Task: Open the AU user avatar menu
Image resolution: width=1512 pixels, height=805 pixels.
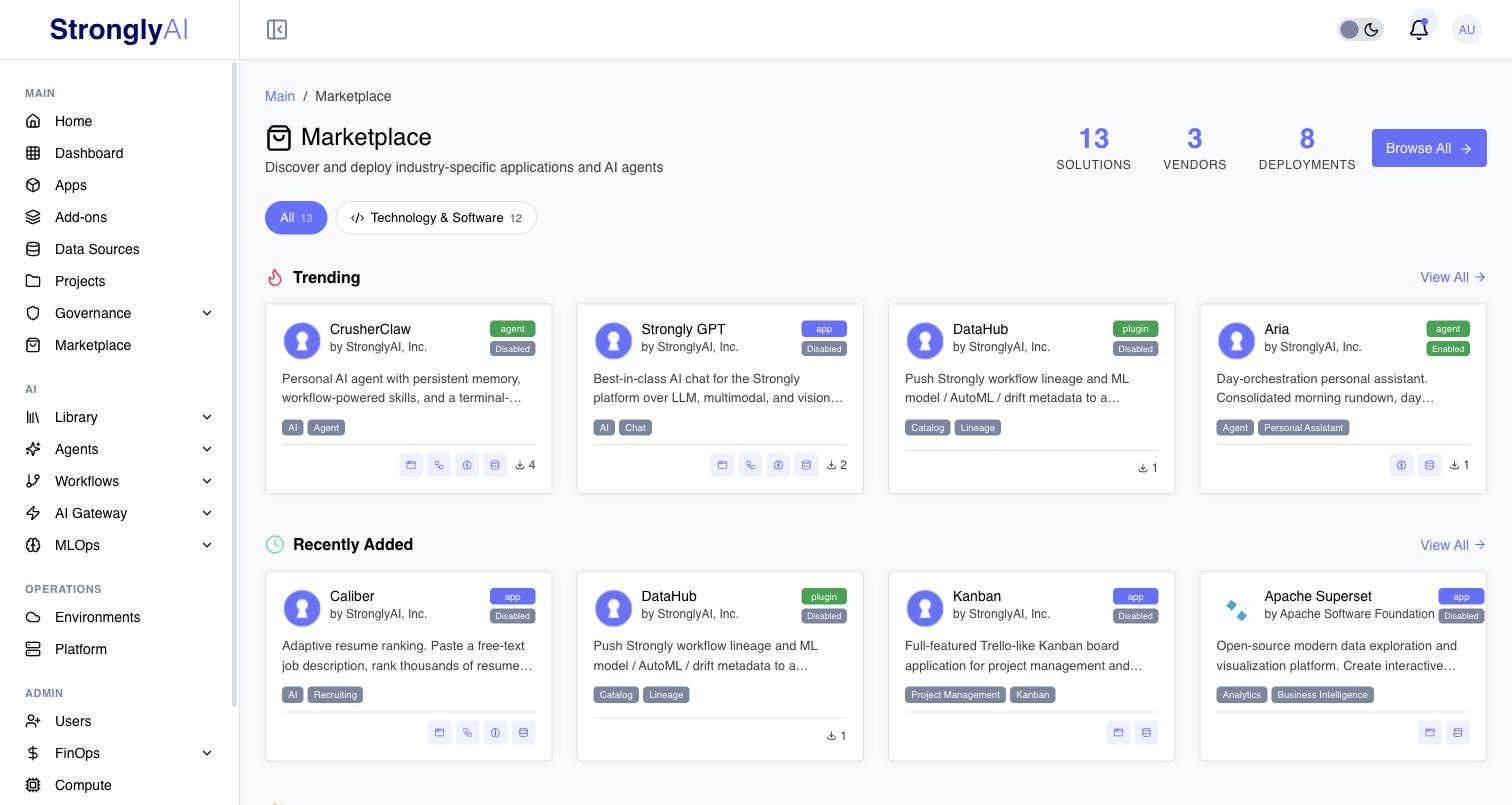Action: coord(1467,30)
